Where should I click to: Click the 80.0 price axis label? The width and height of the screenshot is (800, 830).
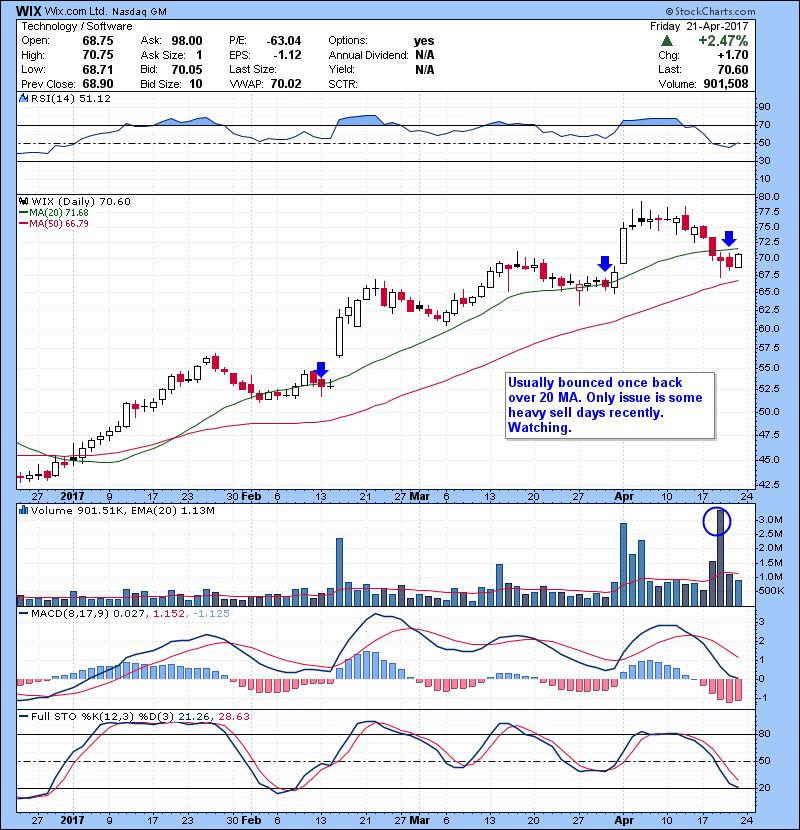pos(769,197)
